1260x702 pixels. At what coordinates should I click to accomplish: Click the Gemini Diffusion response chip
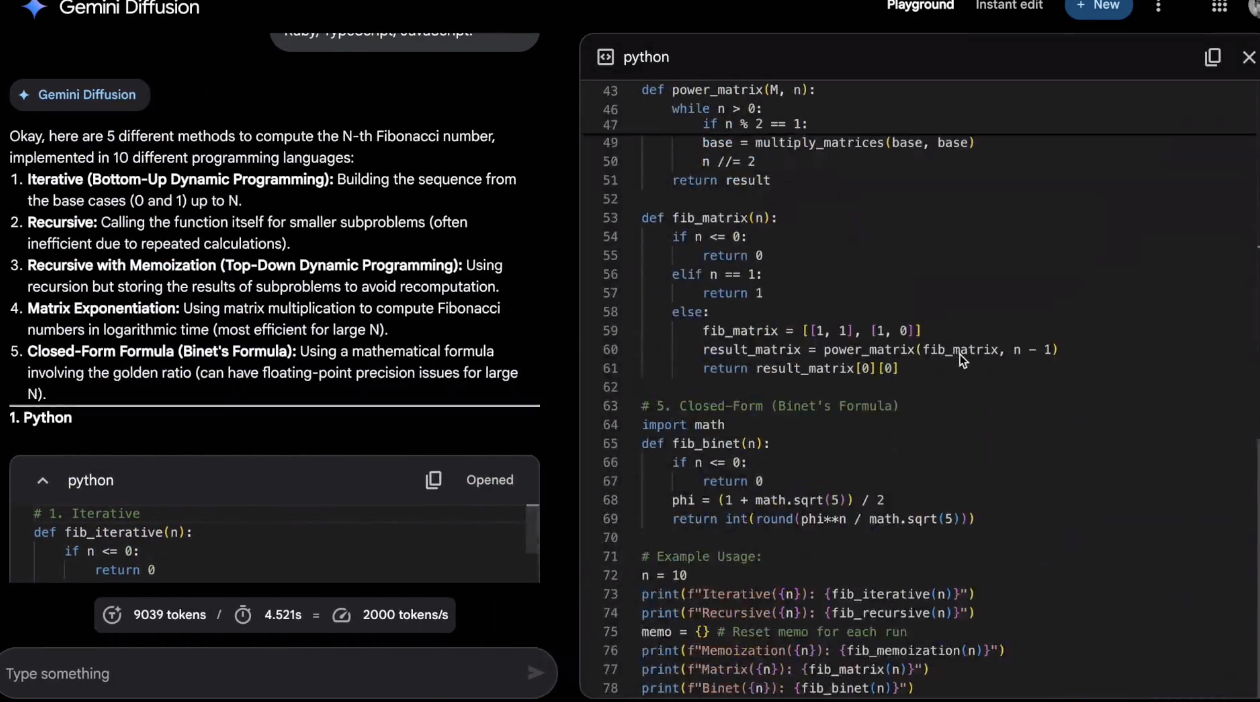coord(79,95)
